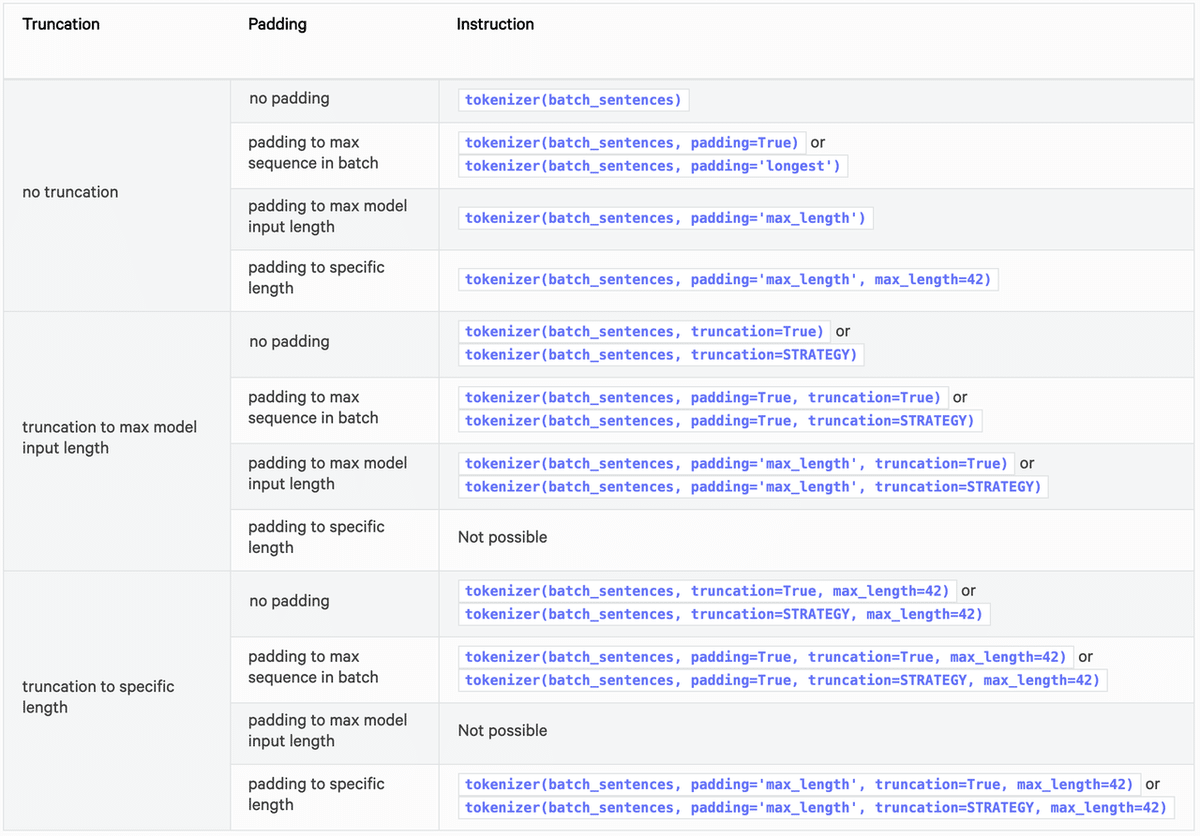Select "padding to max sequence in batch" under no truncation
The width and height of the screenshot is (1200, 836).
[313, 153]
